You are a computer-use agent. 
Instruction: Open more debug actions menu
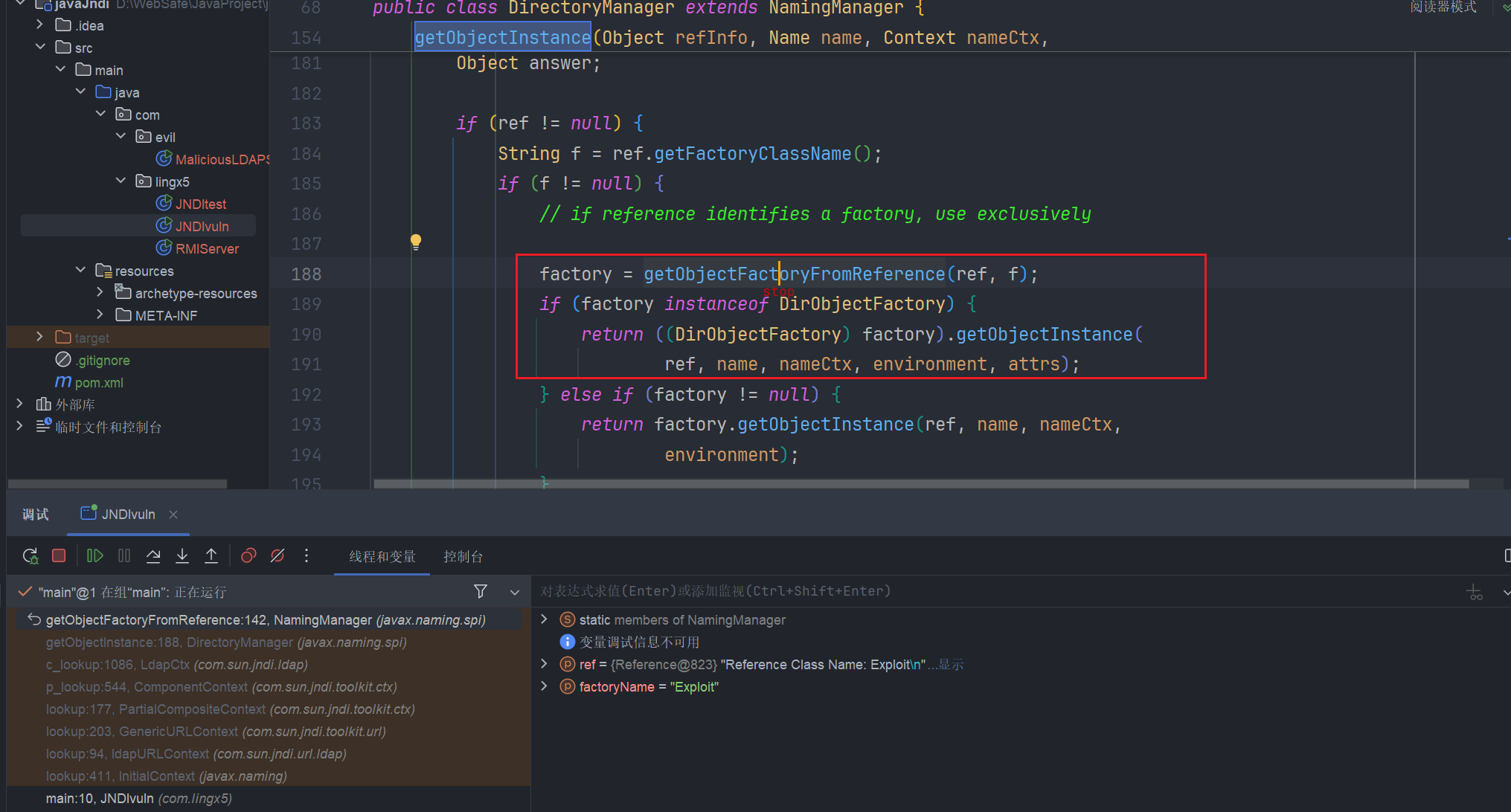(307, 555)
